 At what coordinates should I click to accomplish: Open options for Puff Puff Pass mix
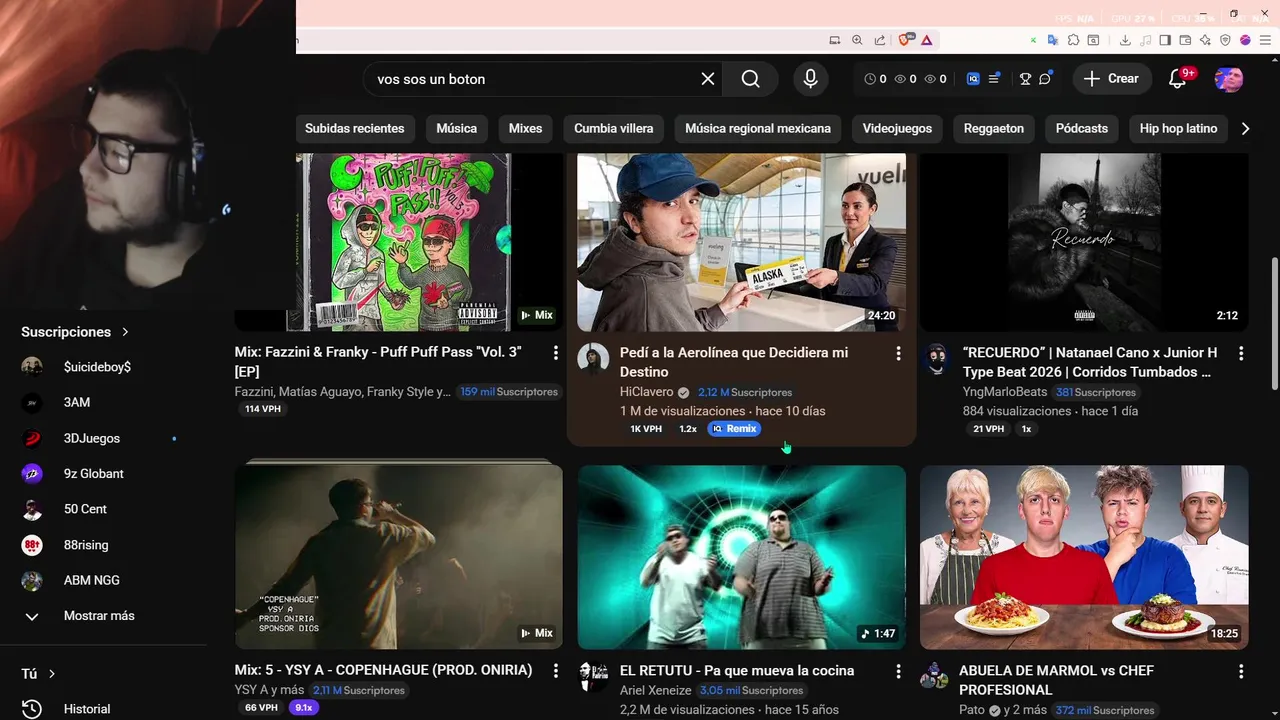(x=556, y=353)
